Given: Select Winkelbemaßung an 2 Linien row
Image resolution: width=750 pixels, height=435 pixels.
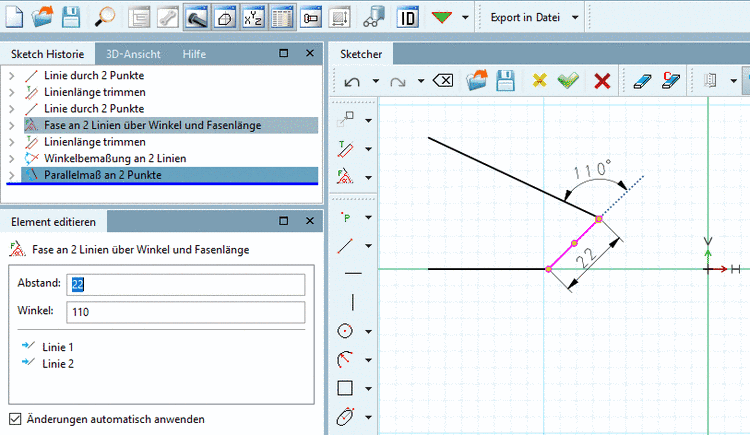Looking at the screenshot, I should (171, 158).
